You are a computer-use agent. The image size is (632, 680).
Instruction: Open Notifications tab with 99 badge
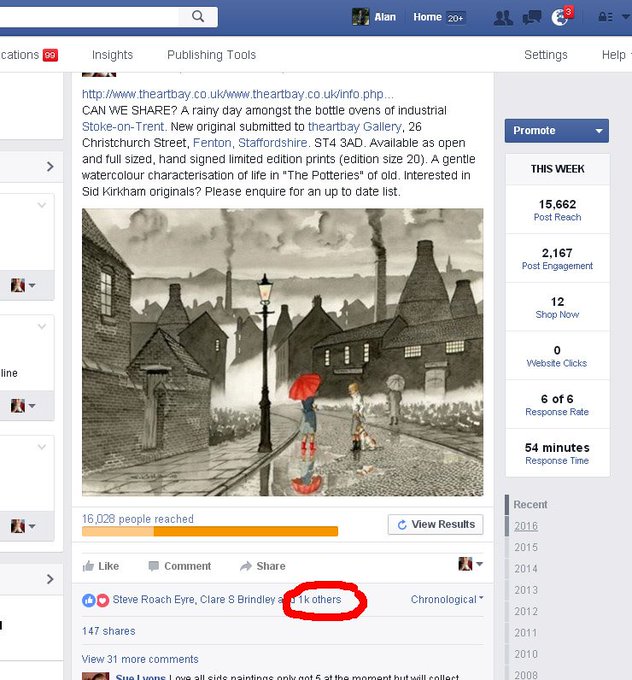pyautogui.click(x=29, y=55)
